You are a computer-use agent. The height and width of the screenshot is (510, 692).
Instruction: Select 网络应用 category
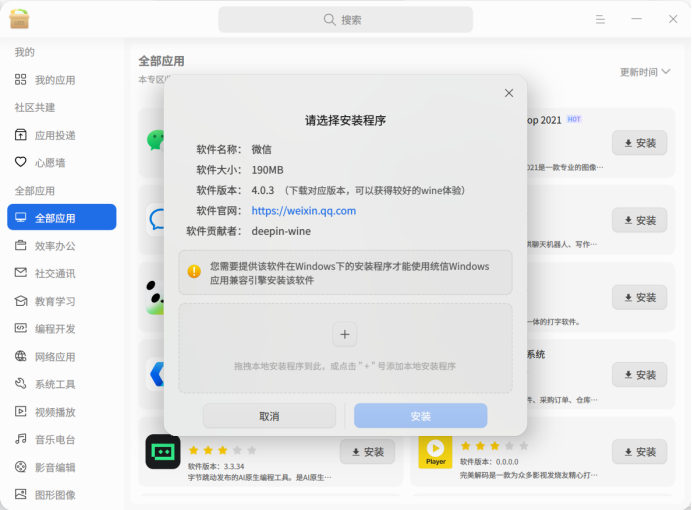62,356
